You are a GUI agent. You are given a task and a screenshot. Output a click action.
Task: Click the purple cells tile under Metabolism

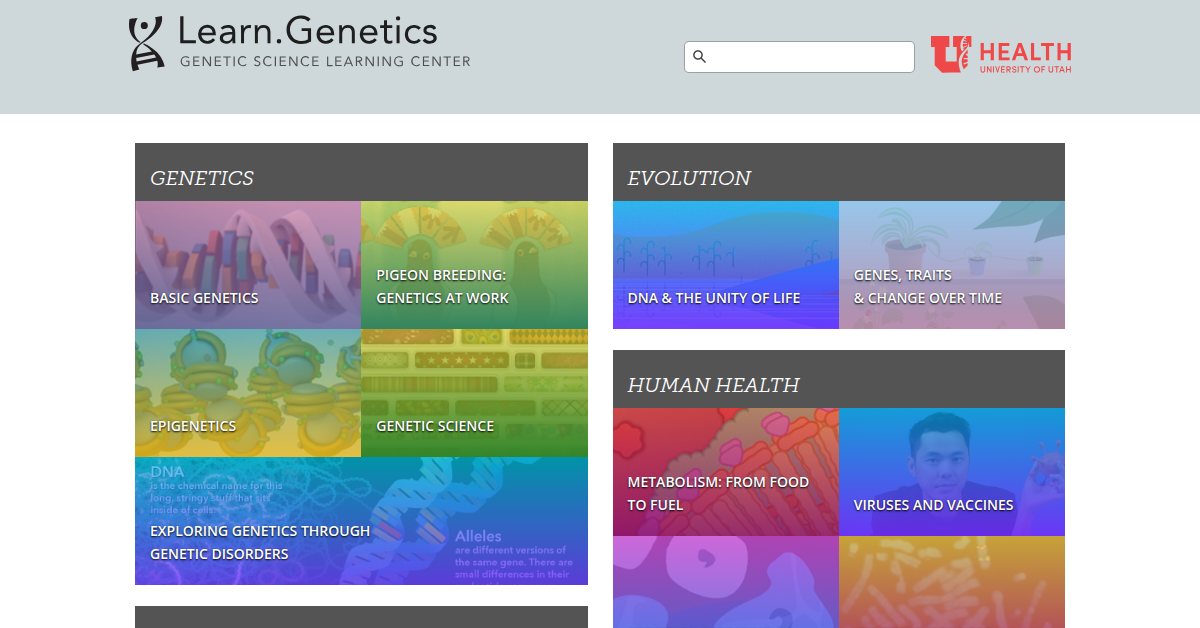coord(726,582)
